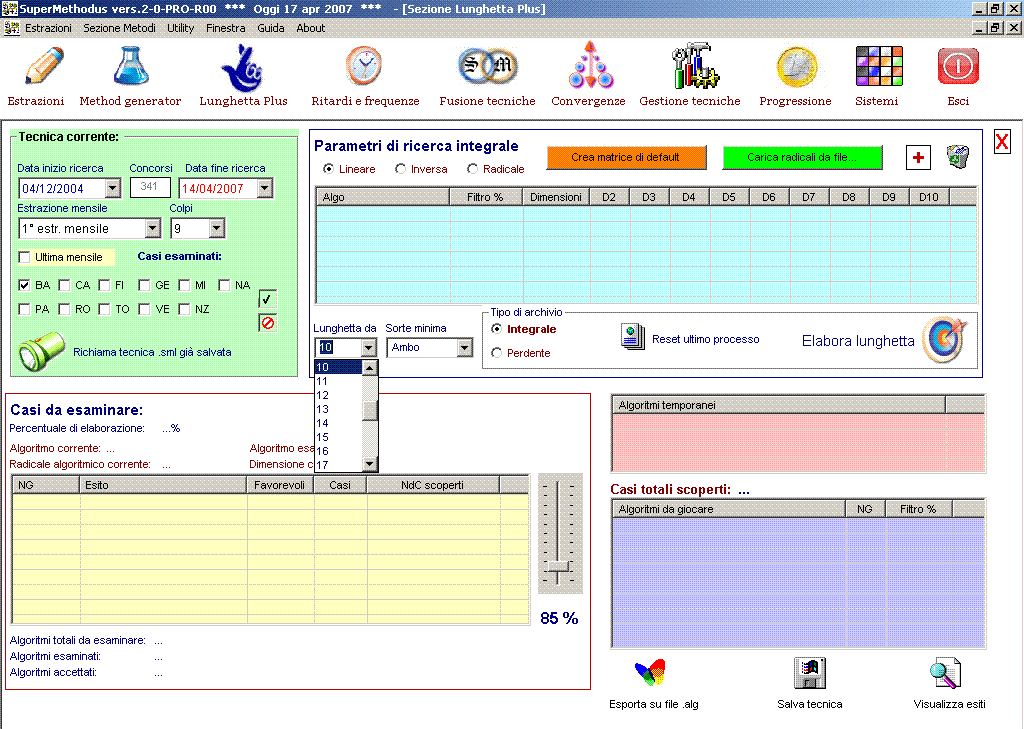Choose 15 in Lunghetta da list
This screenshot has width=1024, height=729.
pyautogui.click(x=338, y=437)
